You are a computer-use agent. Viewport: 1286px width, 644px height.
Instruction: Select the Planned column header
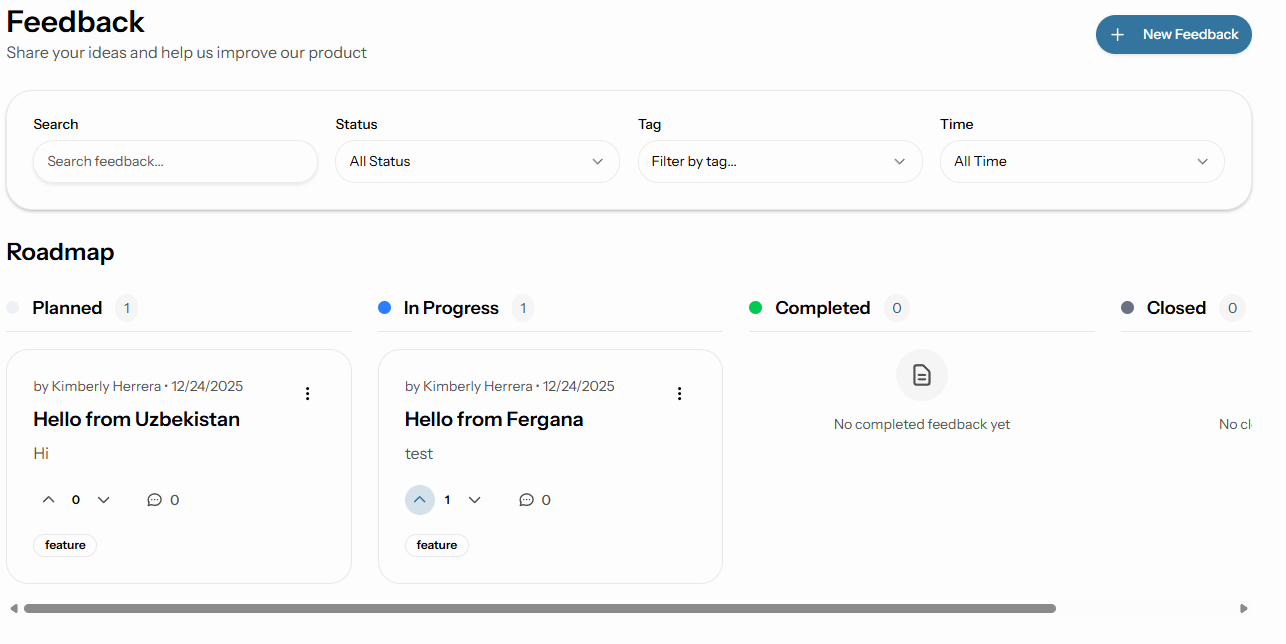click(67, 307)
